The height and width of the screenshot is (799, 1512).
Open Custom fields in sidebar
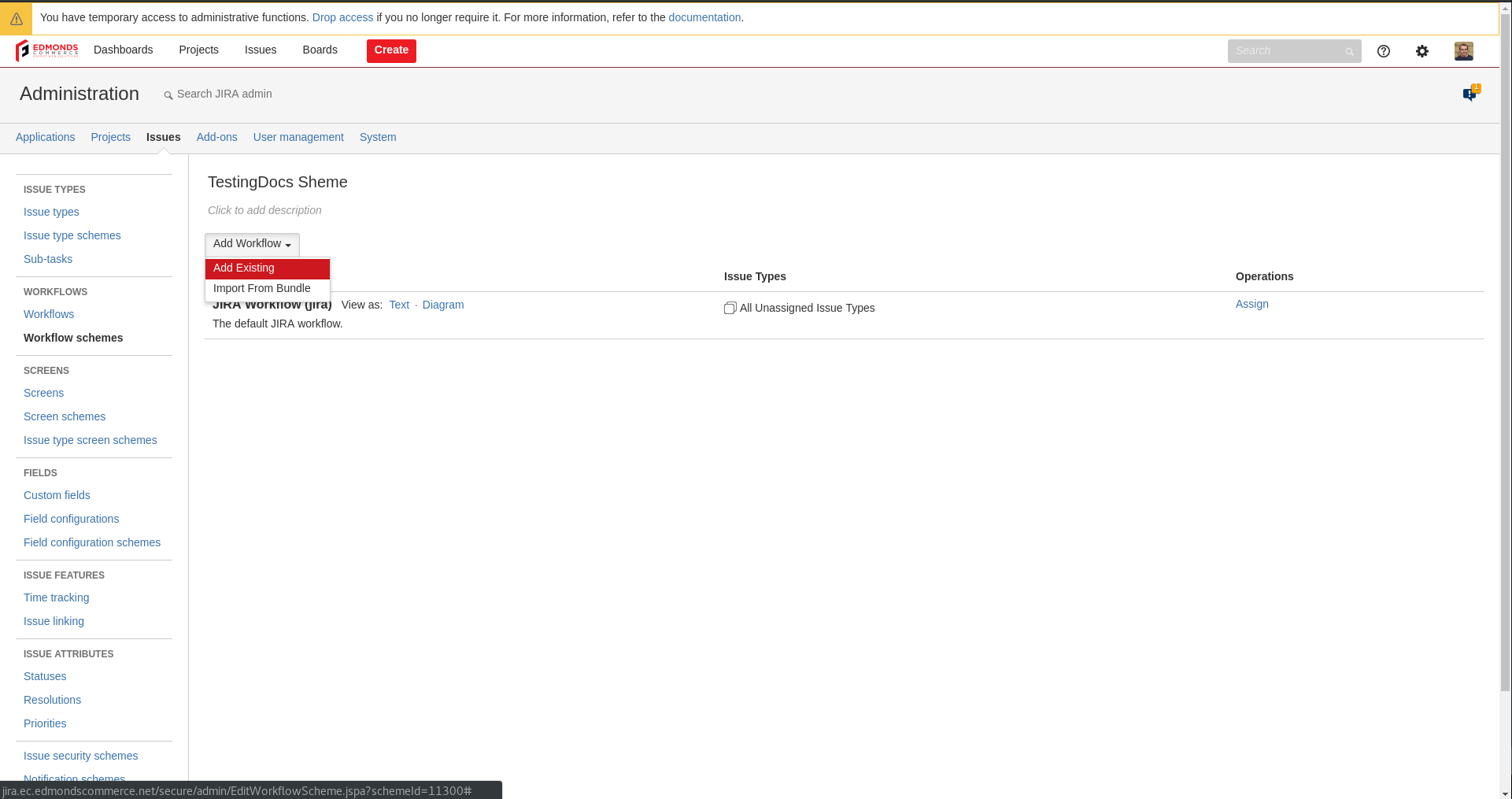[x=57, y=495]
